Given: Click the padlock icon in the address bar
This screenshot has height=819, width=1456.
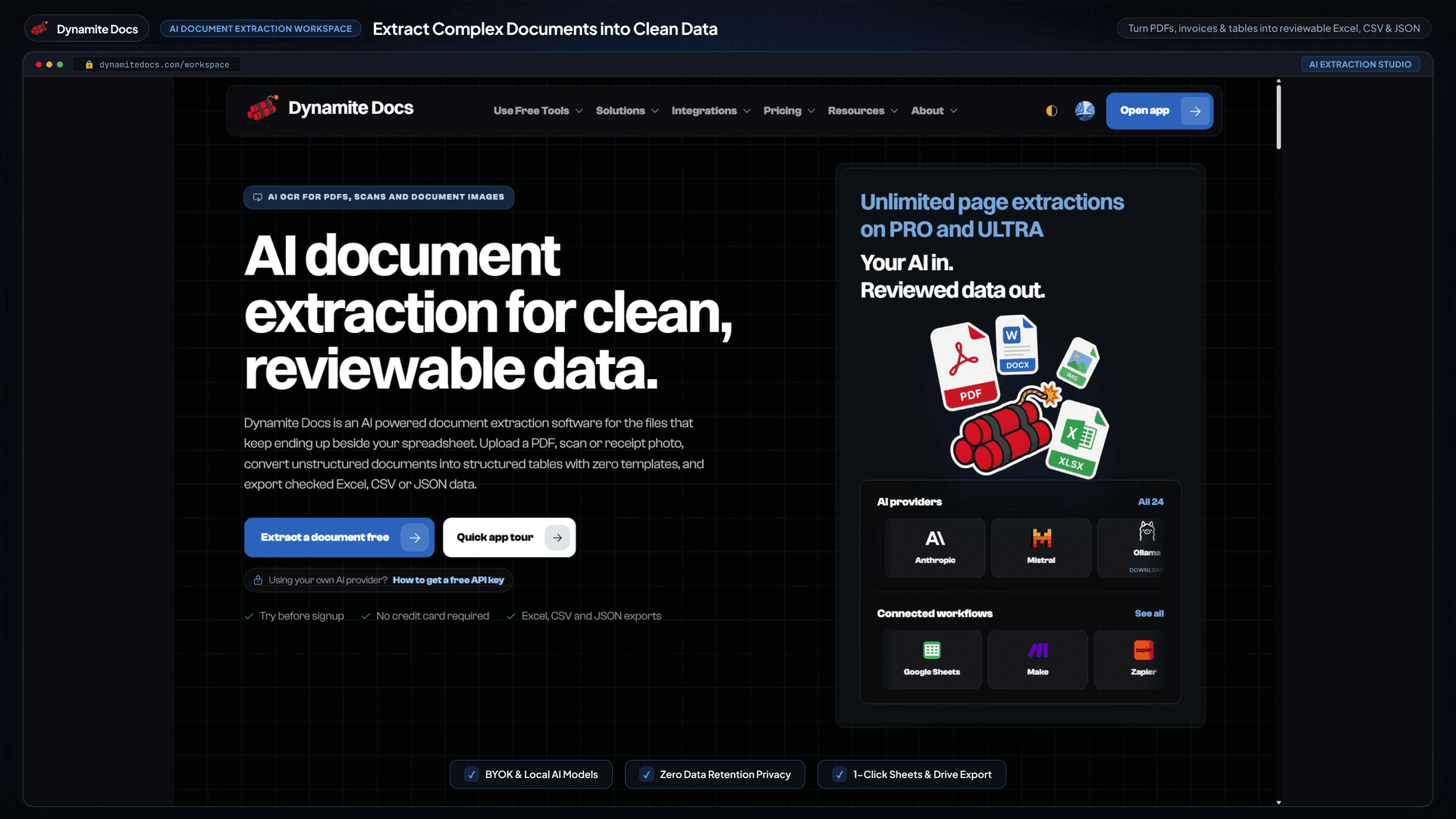Looking at the screenshot, I should pos(89,64).
